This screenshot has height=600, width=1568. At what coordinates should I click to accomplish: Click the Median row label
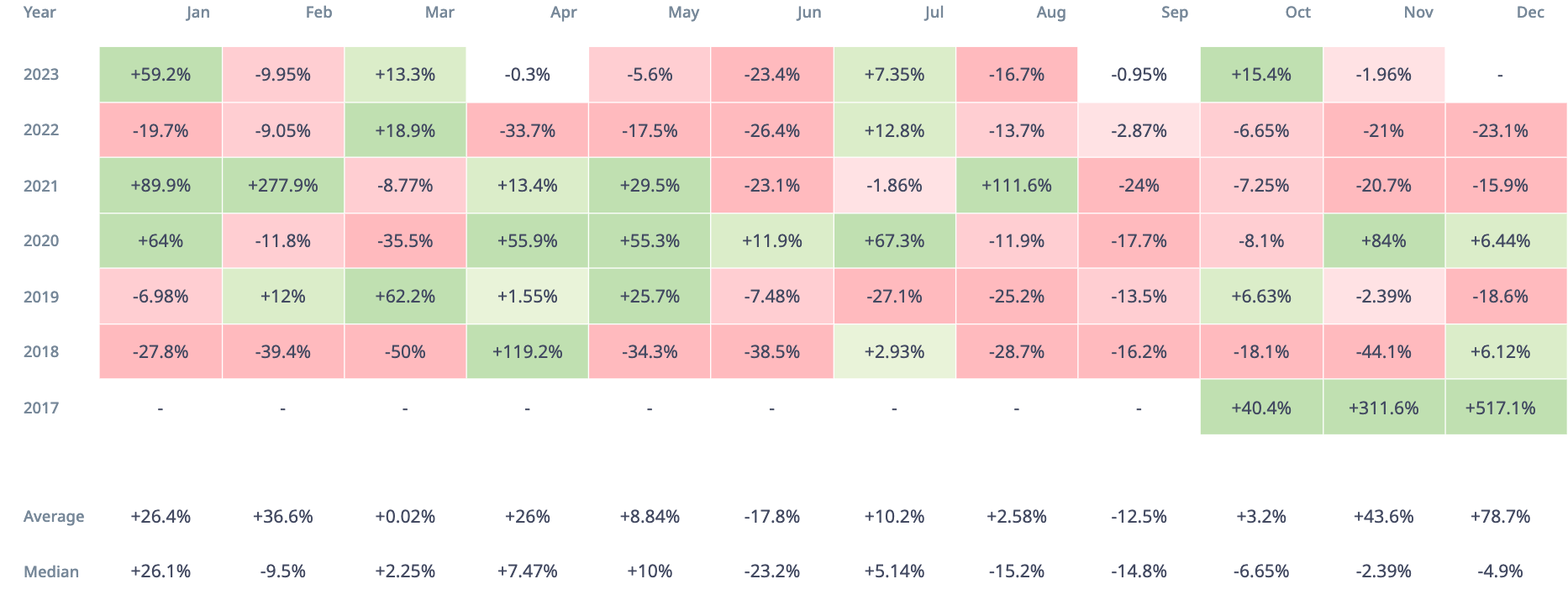pyautogui.click(x=51, y=572)
